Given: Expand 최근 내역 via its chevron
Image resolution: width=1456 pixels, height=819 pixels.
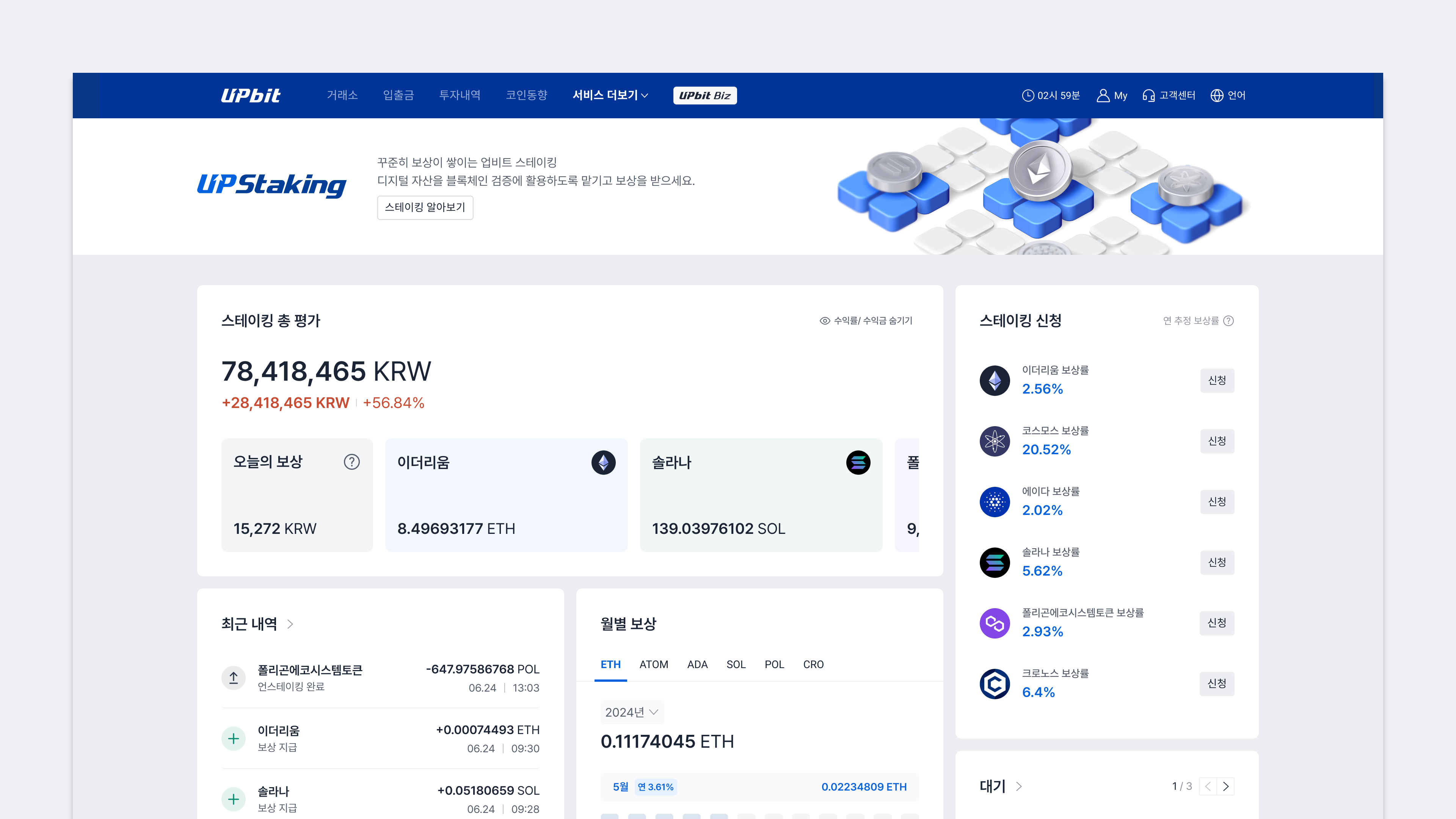Looking at the screenshot, I should click(x=290, y=624).
